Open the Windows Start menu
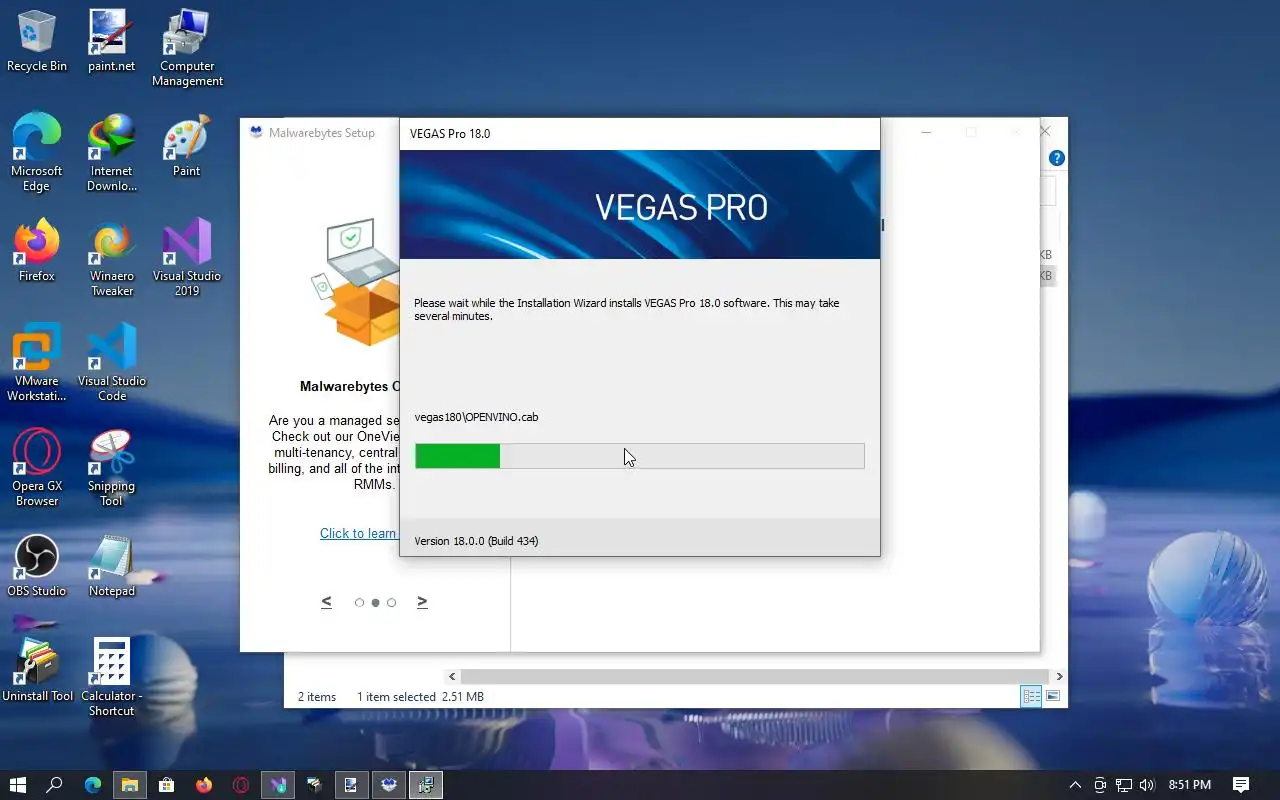This screenshot has height=800, width=1280. click(17, 785)
